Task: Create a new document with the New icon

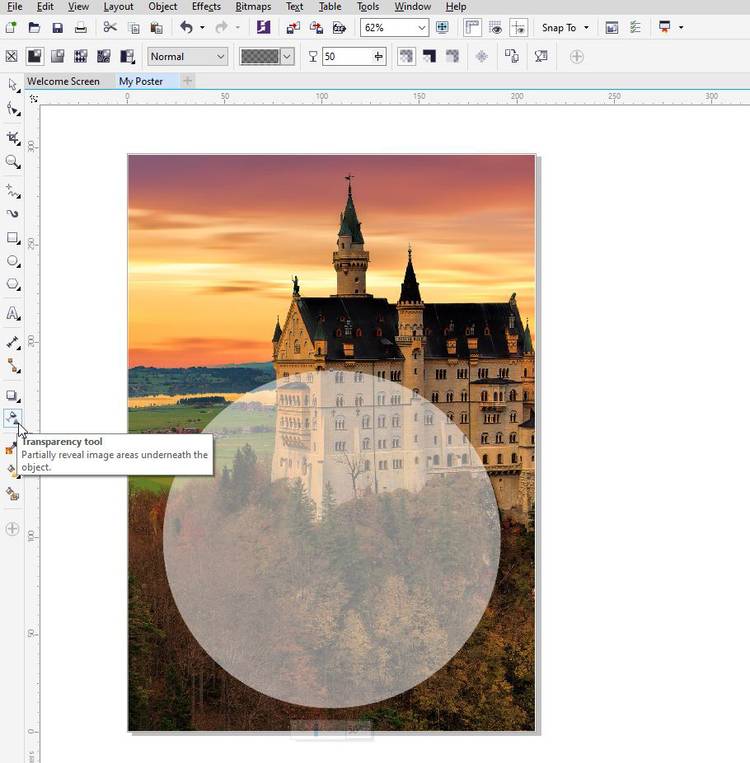Action: click(x=11, y=28)
